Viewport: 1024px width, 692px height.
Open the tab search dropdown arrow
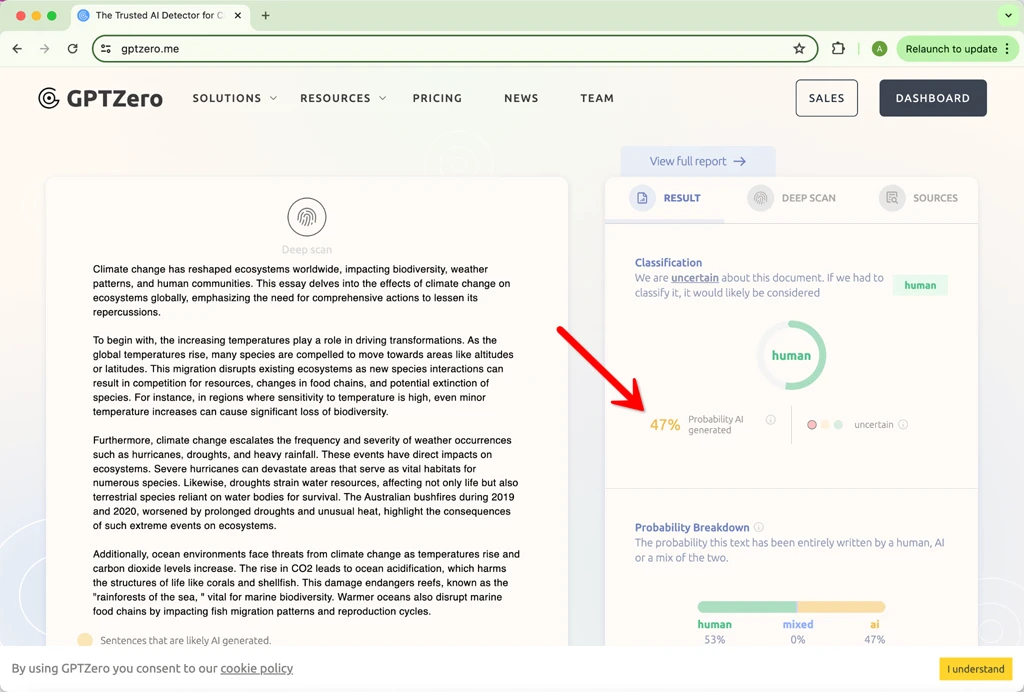(1008, 16)
